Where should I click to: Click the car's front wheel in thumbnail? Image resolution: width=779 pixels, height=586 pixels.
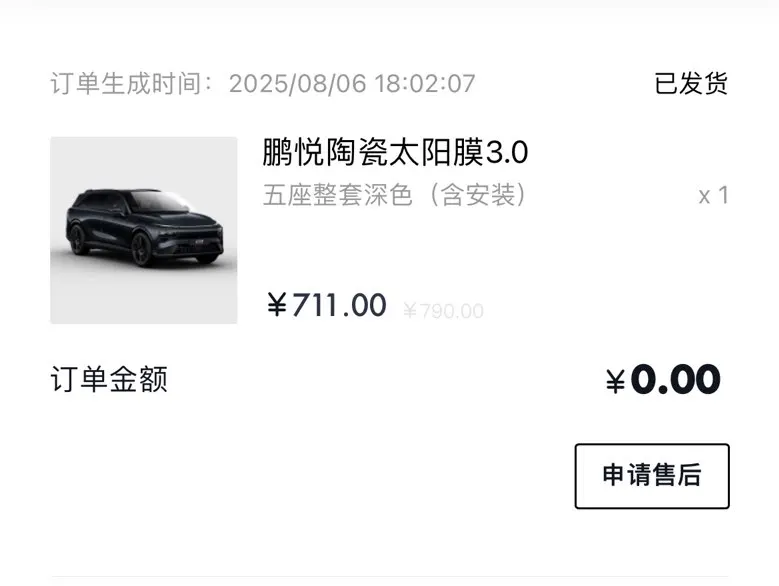(x=142, y=250)
